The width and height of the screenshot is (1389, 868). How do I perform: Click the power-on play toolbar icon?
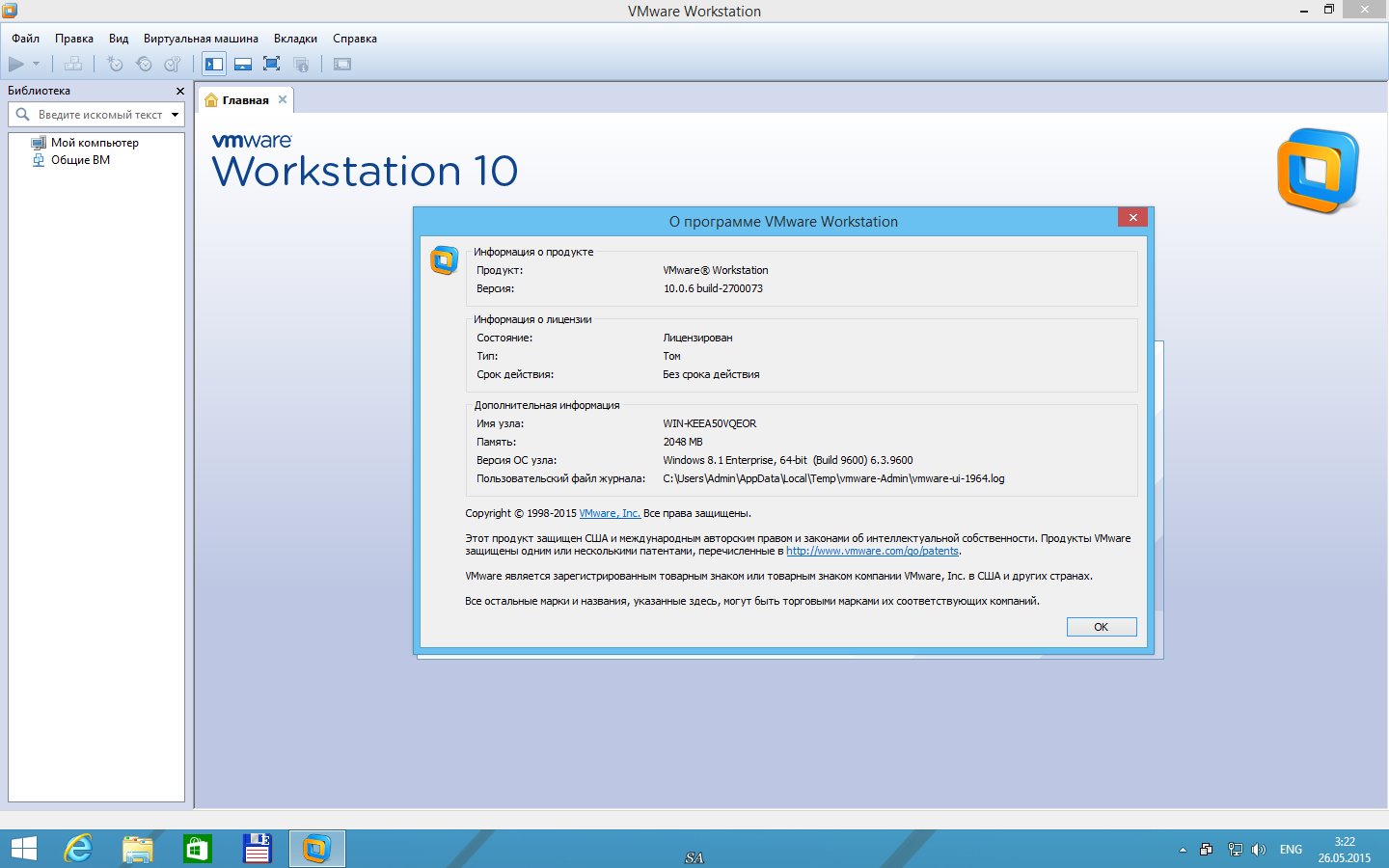point(16,64)
